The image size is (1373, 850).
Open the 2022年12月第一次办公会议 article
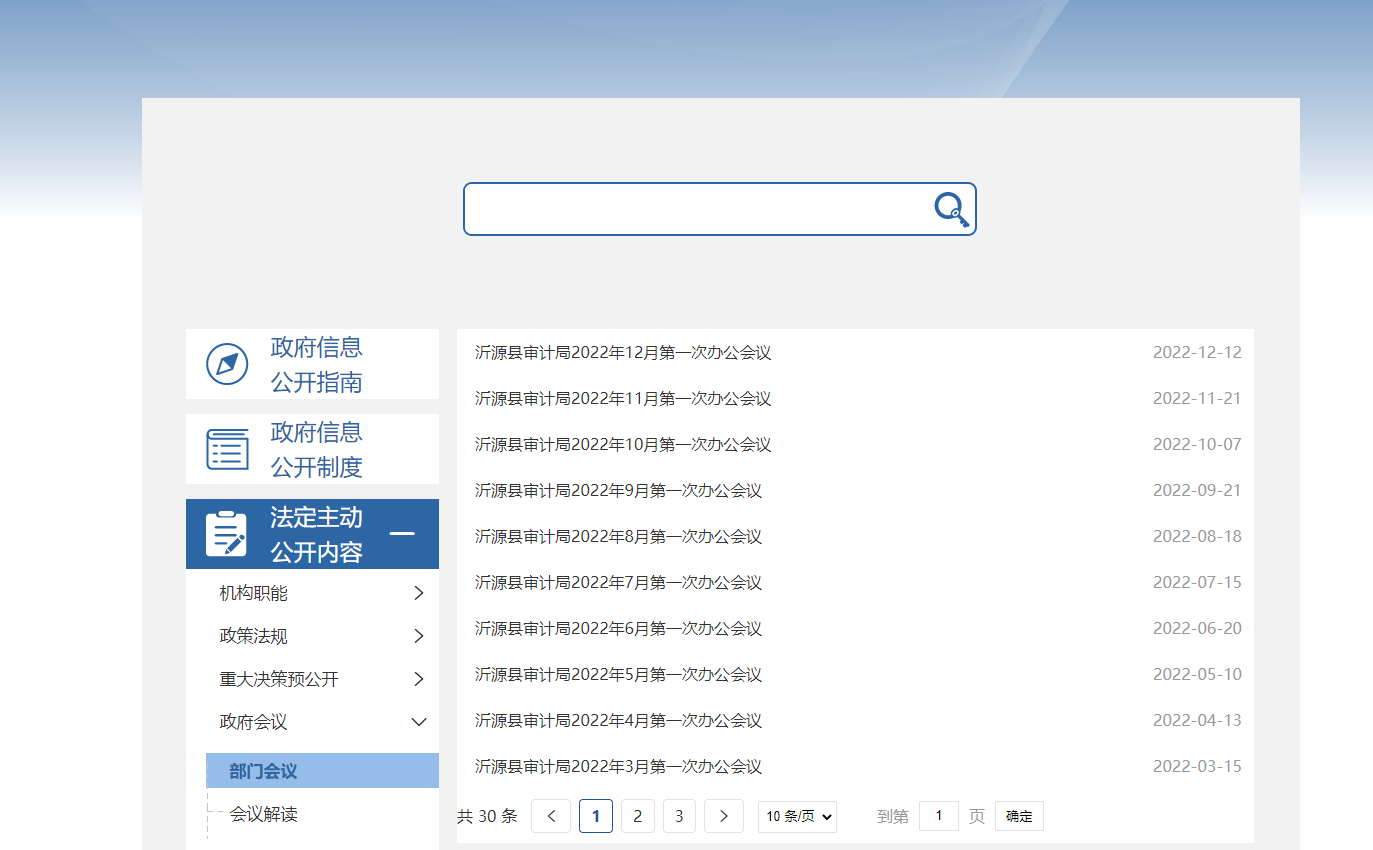[622, 353]
